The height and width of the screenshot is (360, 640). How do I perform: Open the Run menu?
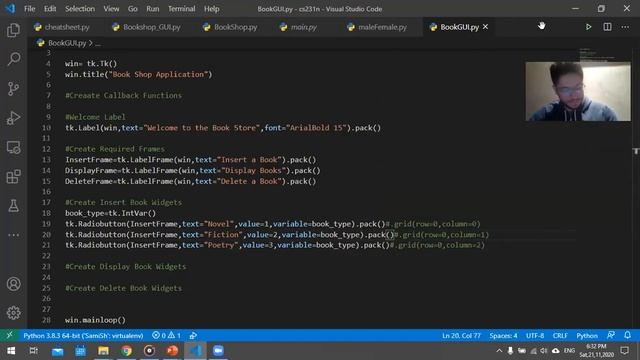tap(153, 9)
